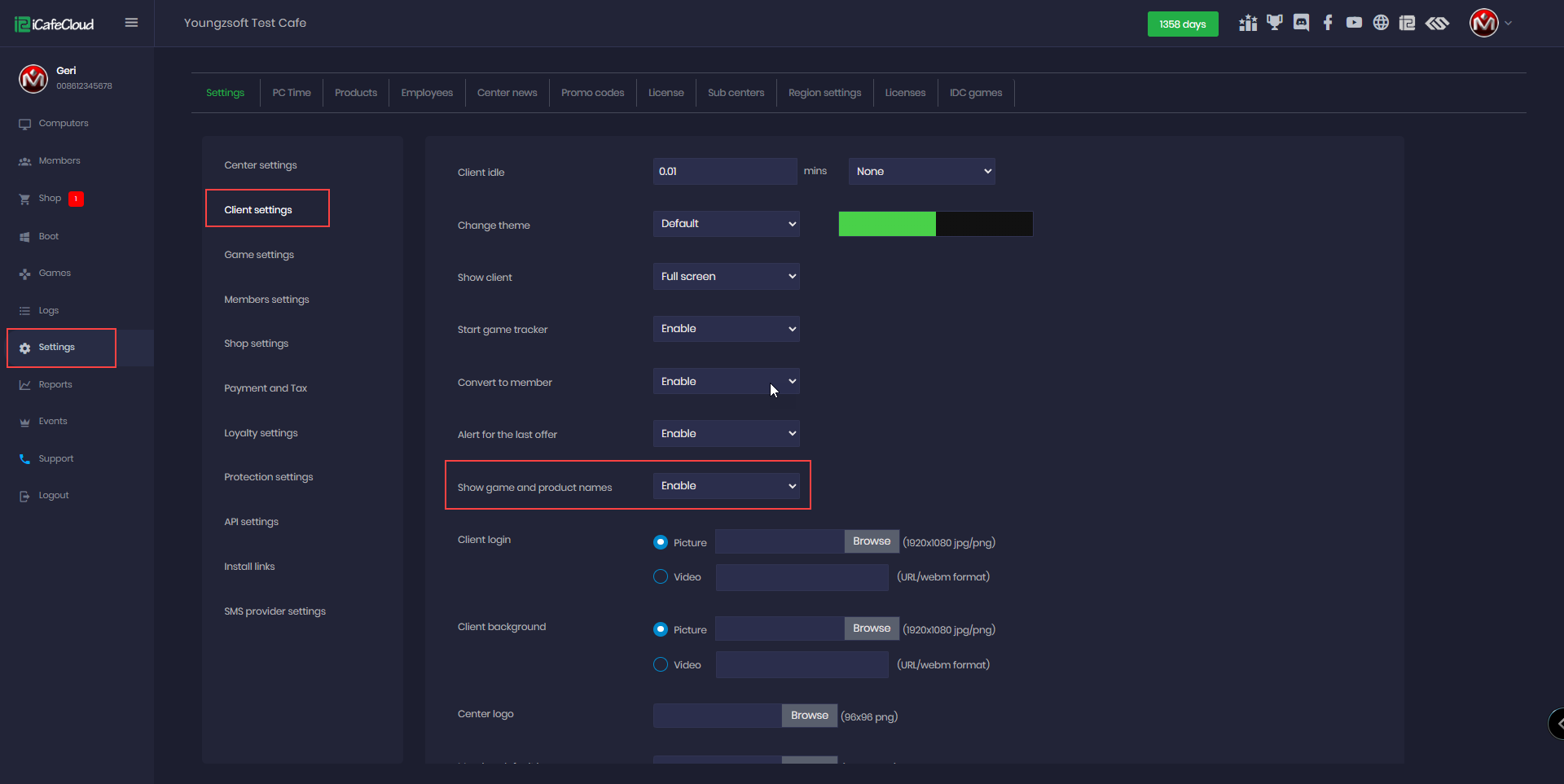Viewport: 1564px width, 784px height.
Task: Open the Change theme dropdown
Action: click(726, 224)
